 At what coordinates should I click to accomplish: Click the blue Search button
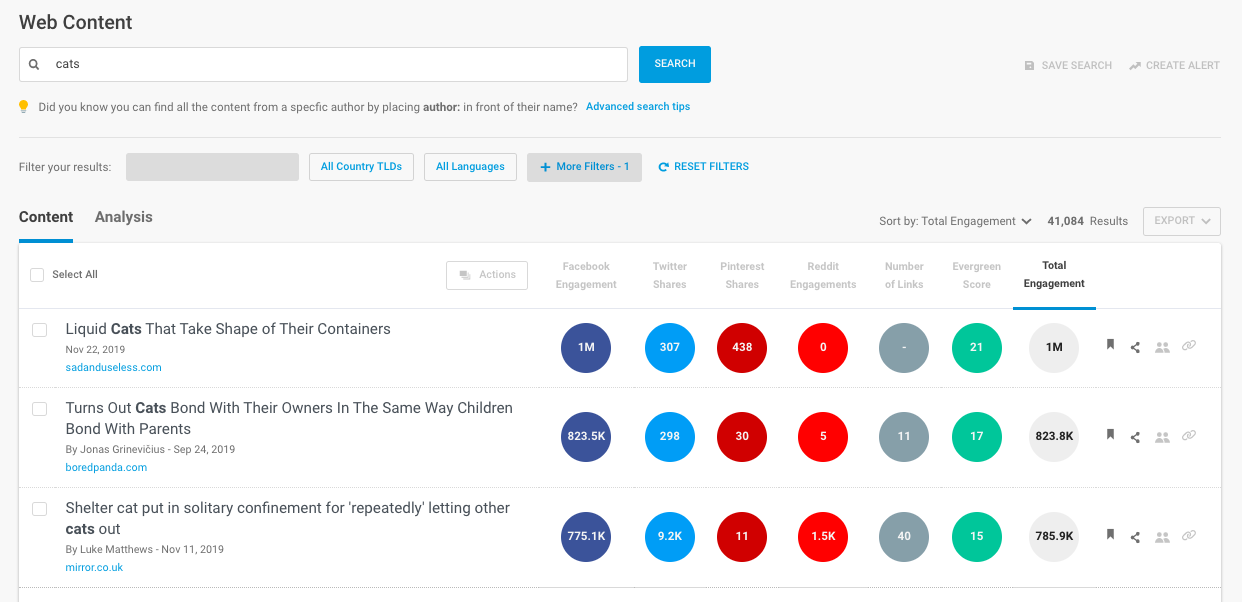[674, 63]
